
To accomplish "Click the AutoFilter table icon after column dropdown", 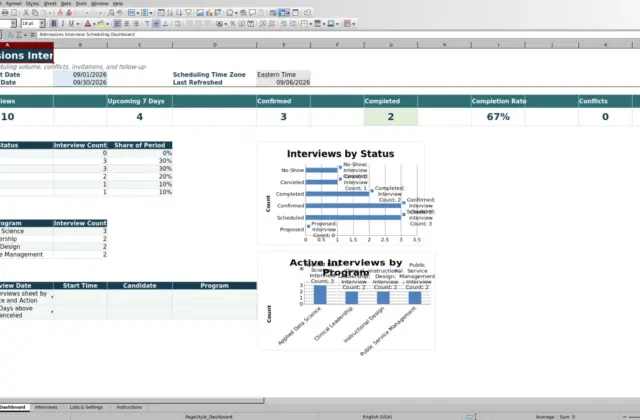I will coord(161,13).
